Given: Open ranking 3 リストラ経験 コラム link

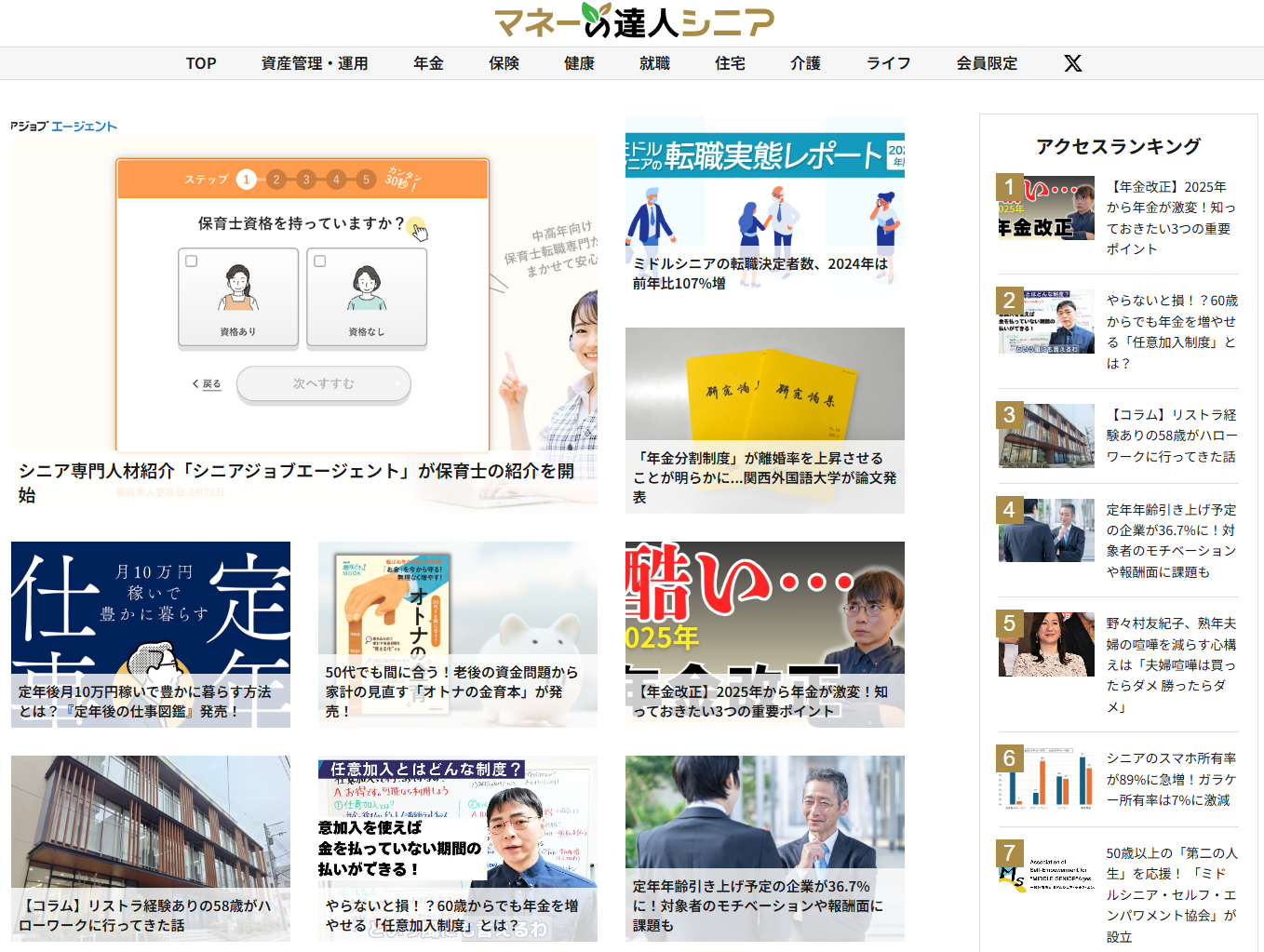Looking at the screenshot, I should (x=1172, y=436).
